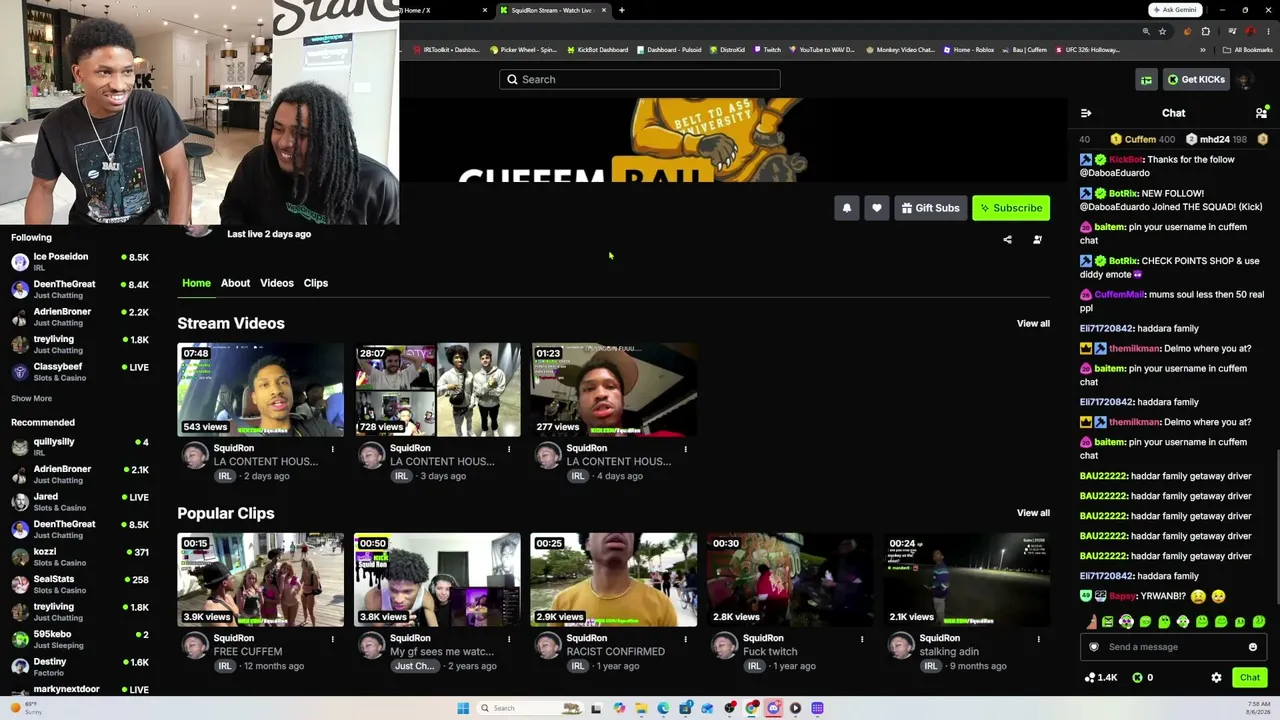Click the notification bell icon
1280x720 pixels.
pos(847,208)
